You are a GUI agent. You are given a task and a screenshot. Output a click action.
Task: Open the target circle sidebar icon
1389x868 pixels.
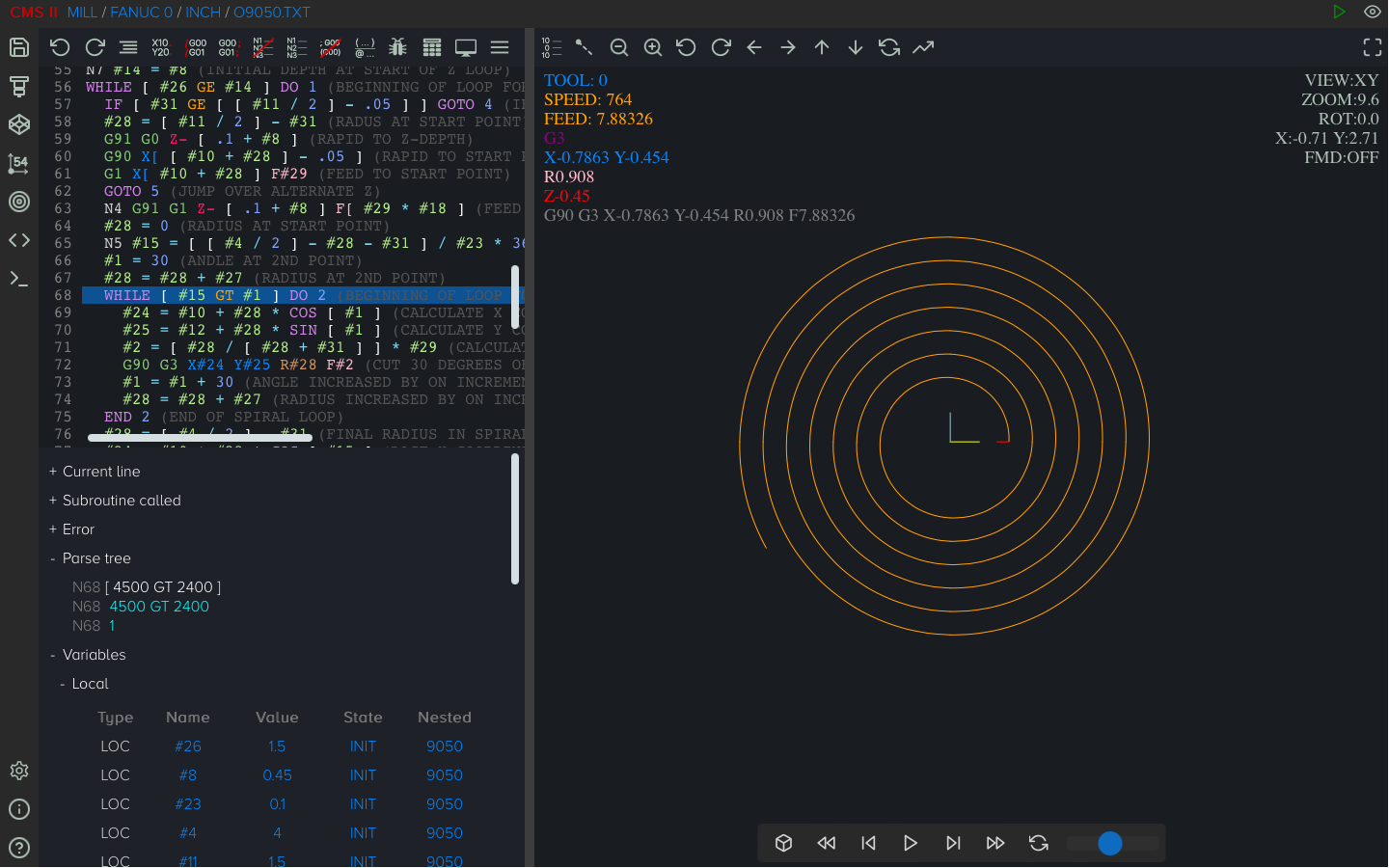pos(19,202)
